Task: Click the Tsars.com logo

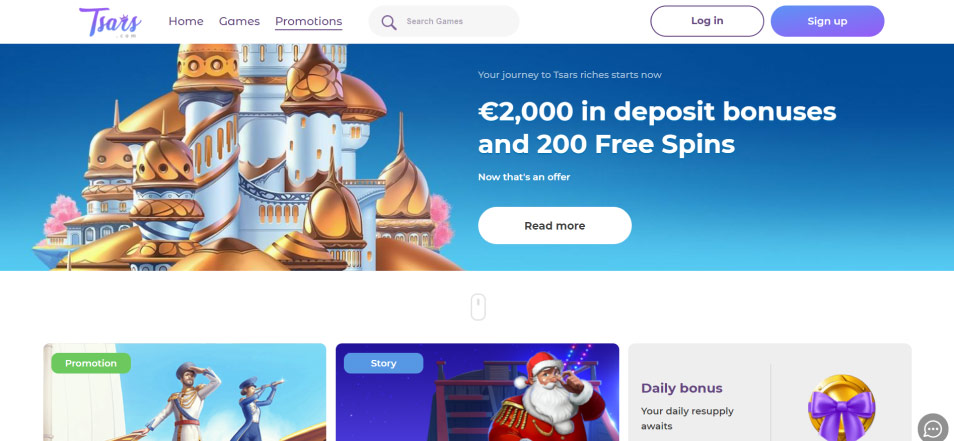Action: pyautogui.click(x=110, y=23)
